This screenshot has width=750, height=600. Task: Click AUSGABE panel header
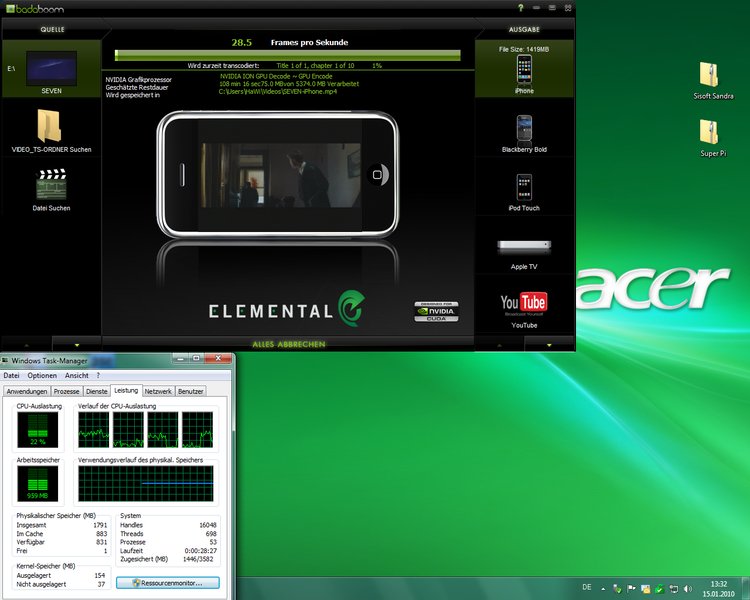(x=524, y=29)
